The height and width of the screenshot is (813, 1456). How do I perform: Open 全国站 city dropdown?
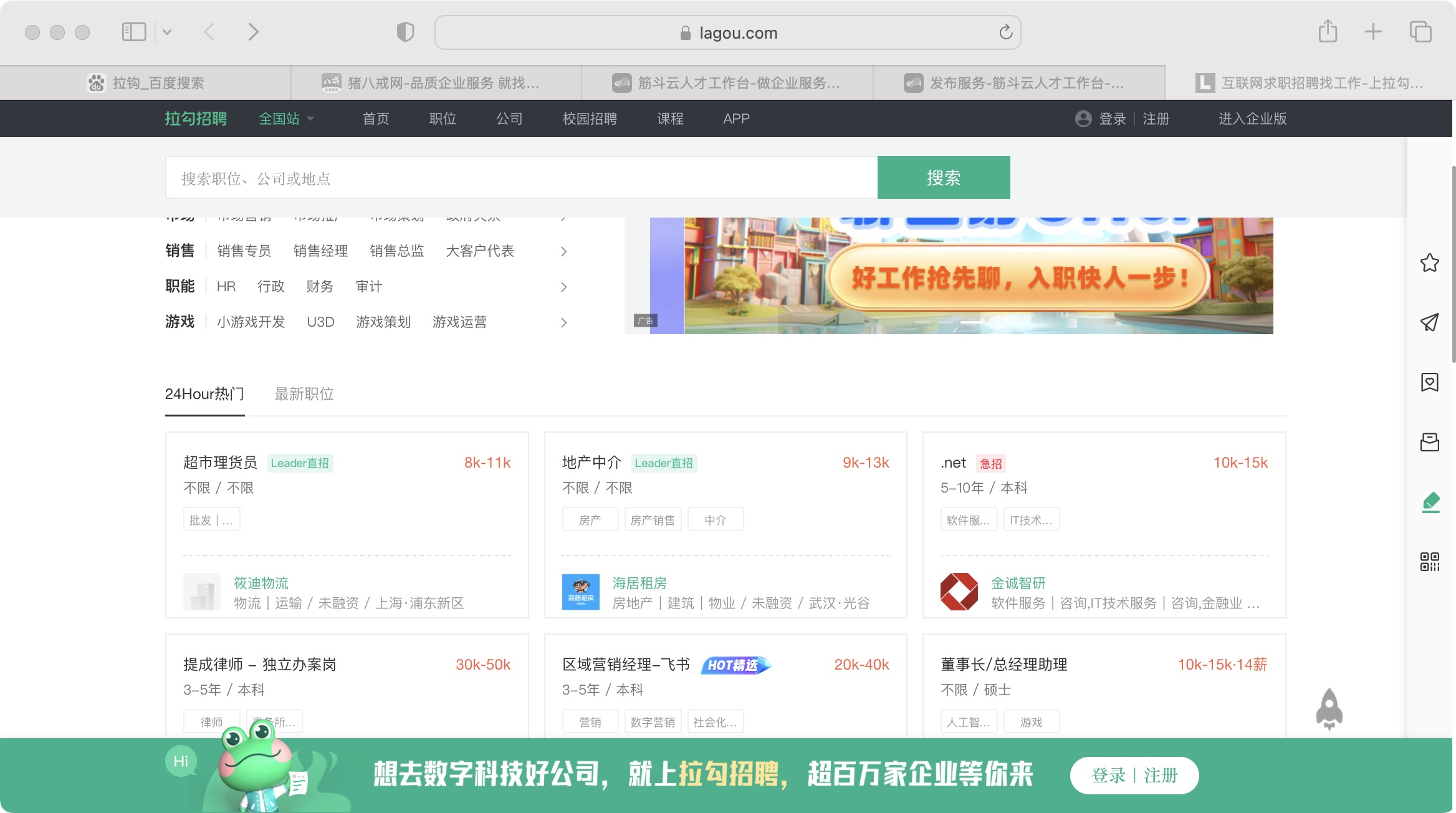click(286, 118)
